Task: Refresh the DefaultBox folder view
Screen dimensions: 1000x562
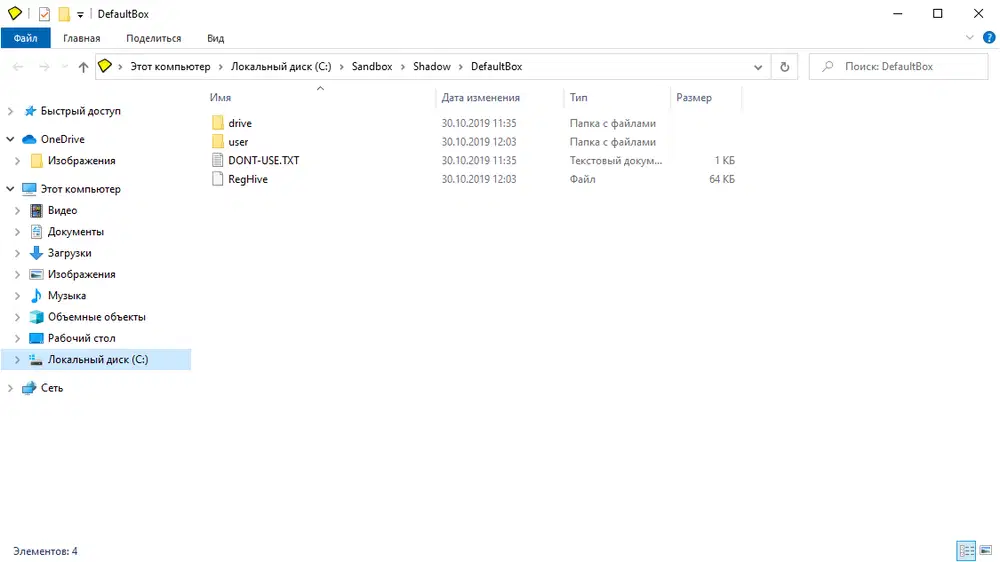Action: 784,66
